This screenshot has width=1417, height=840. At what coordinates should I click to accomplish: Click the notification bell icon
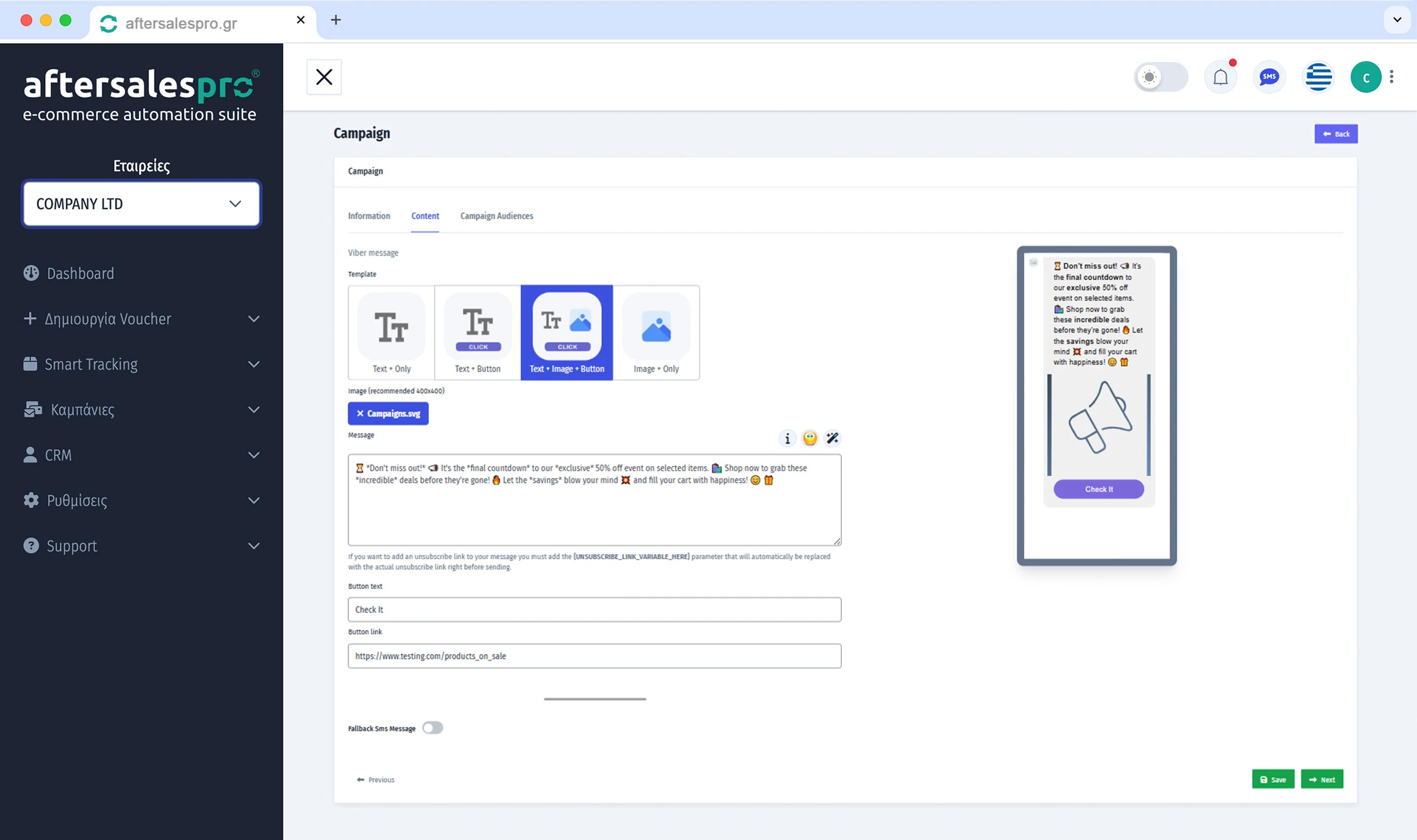1221,76
